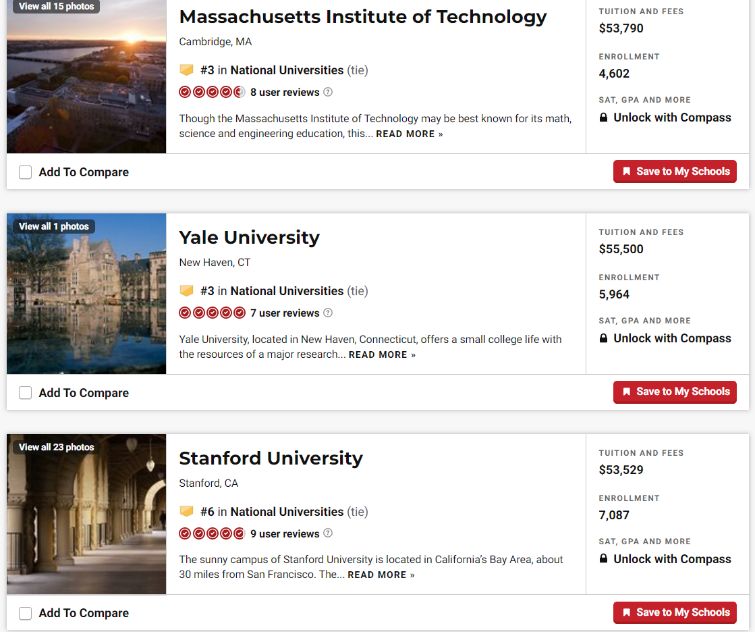Click the lock icon in Yale's Compass section

(604, 339)
